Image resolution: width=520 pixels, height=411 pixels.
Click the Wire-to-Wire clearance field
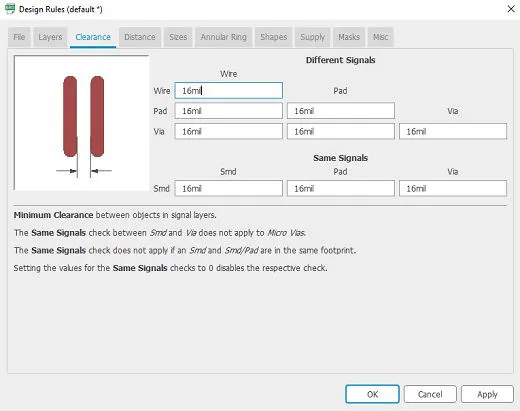coord(229,91)
